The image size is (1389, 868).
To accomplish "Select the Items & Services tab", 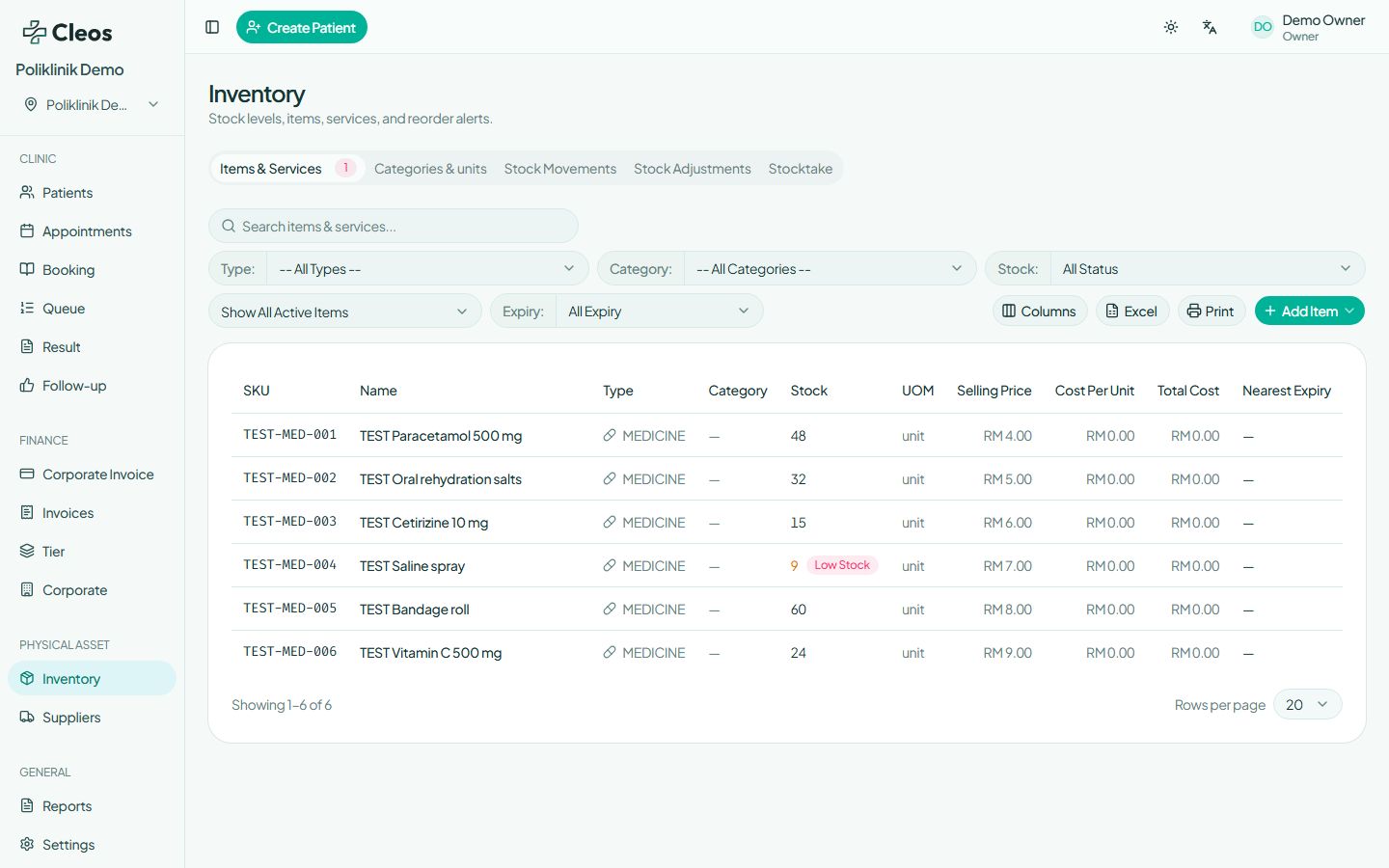I will coord(286,169).
